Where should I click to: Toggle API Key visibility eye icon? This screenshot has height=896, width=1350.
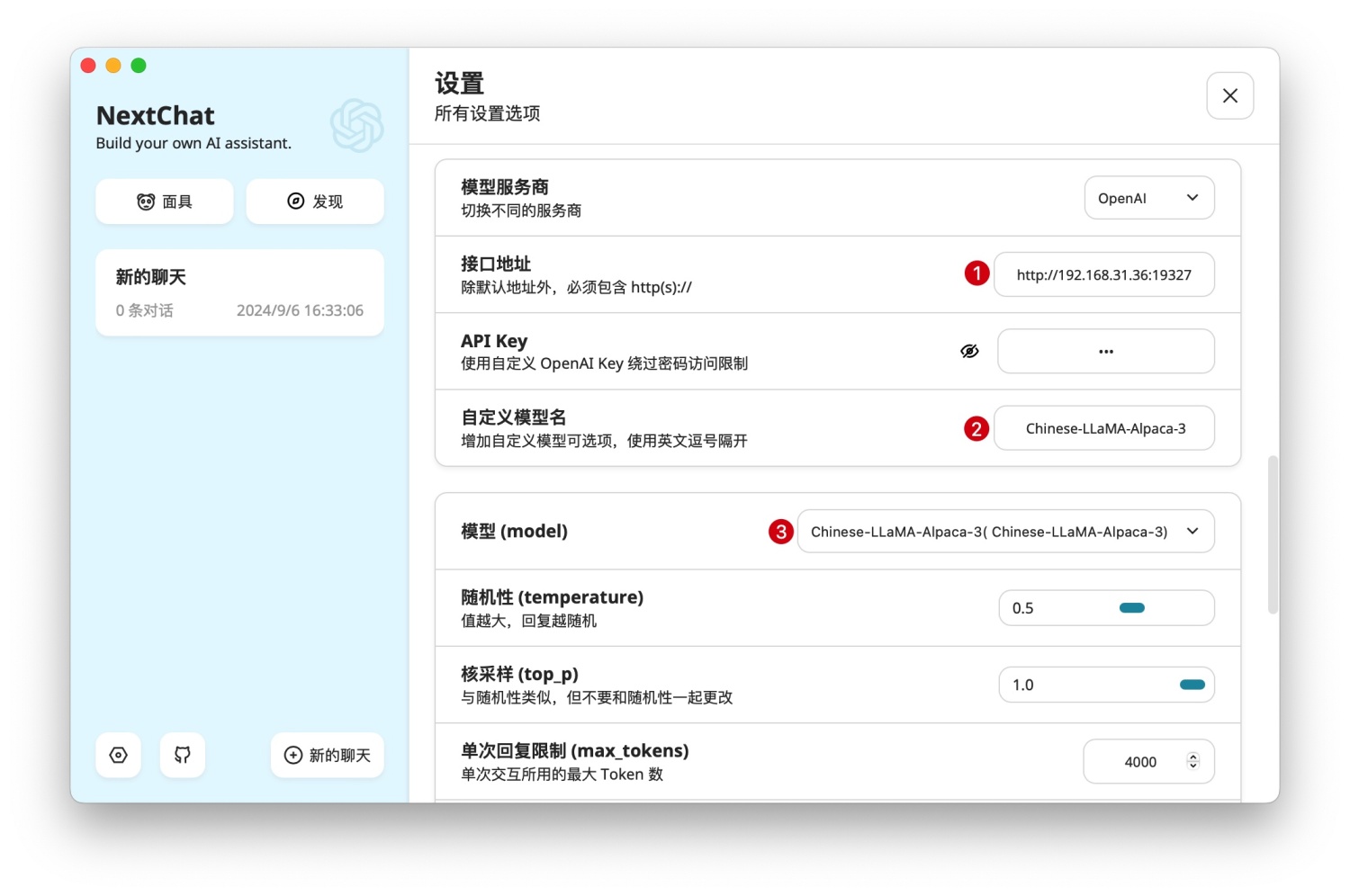(969, 351)
